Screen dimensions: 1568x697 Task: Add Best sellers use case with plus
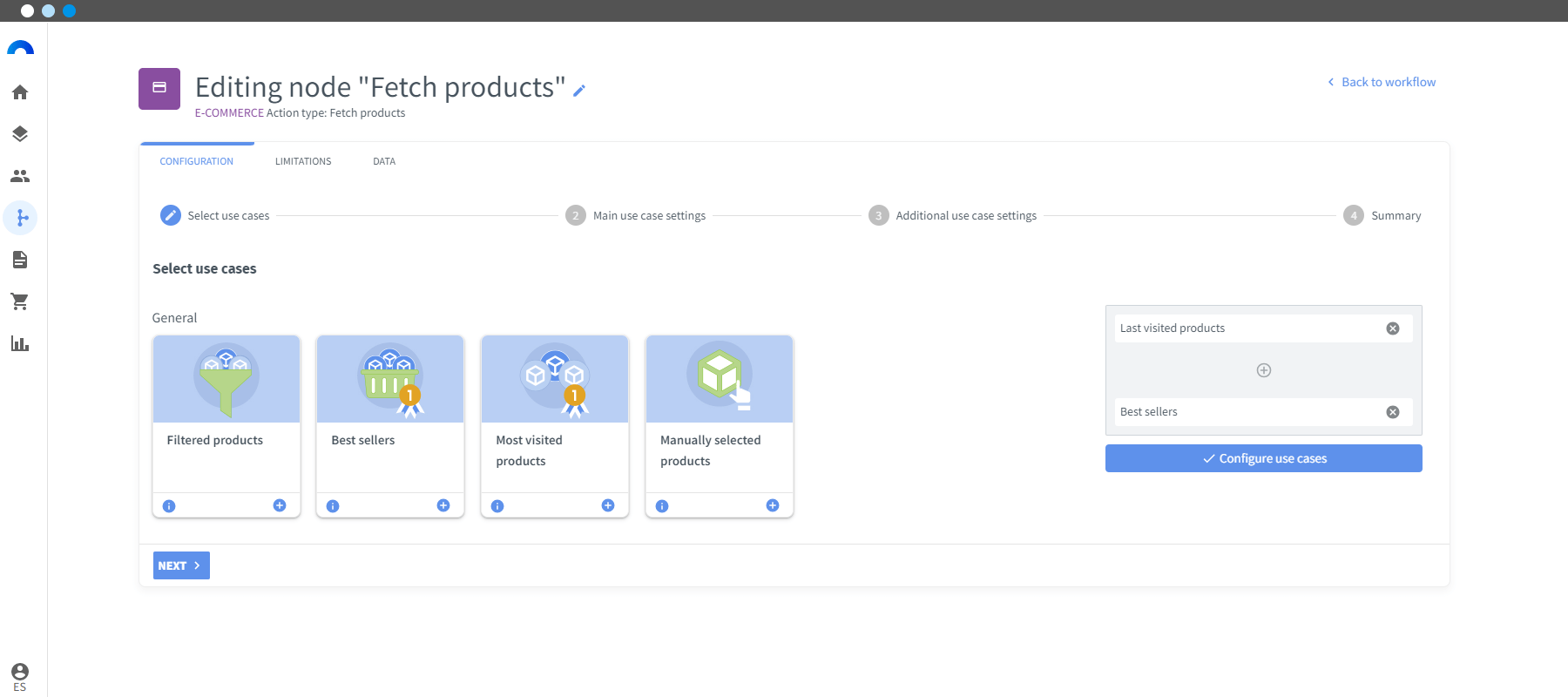click(x=443, y=505)
